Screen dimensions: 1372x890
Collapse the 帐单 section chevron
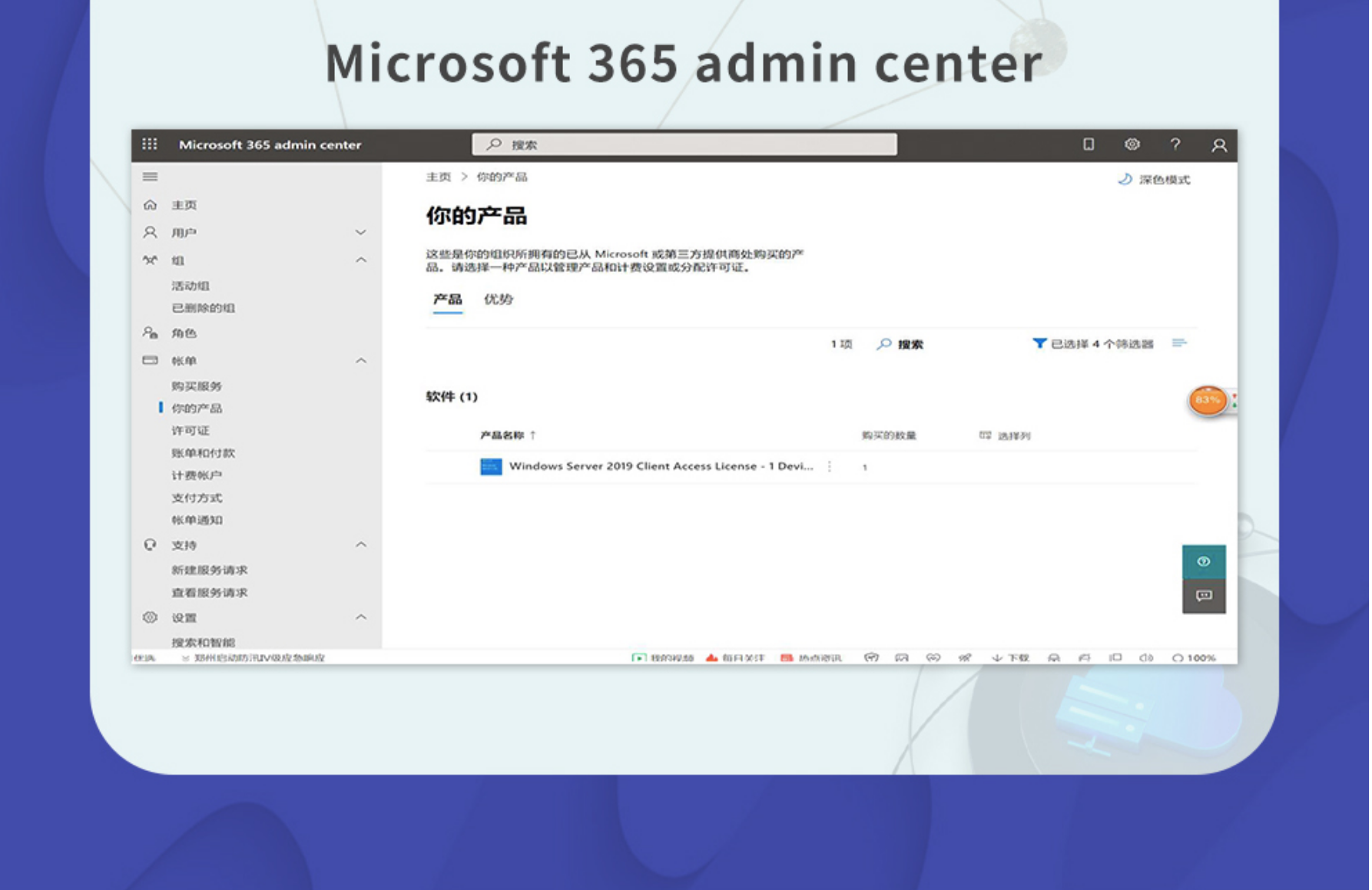(360, 361)
